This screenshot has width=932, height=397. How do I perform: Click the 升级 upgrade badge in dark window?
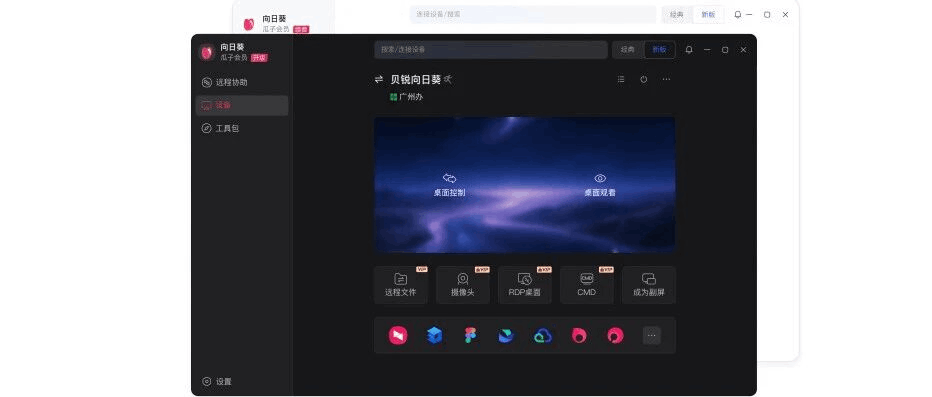pos(259,58)
